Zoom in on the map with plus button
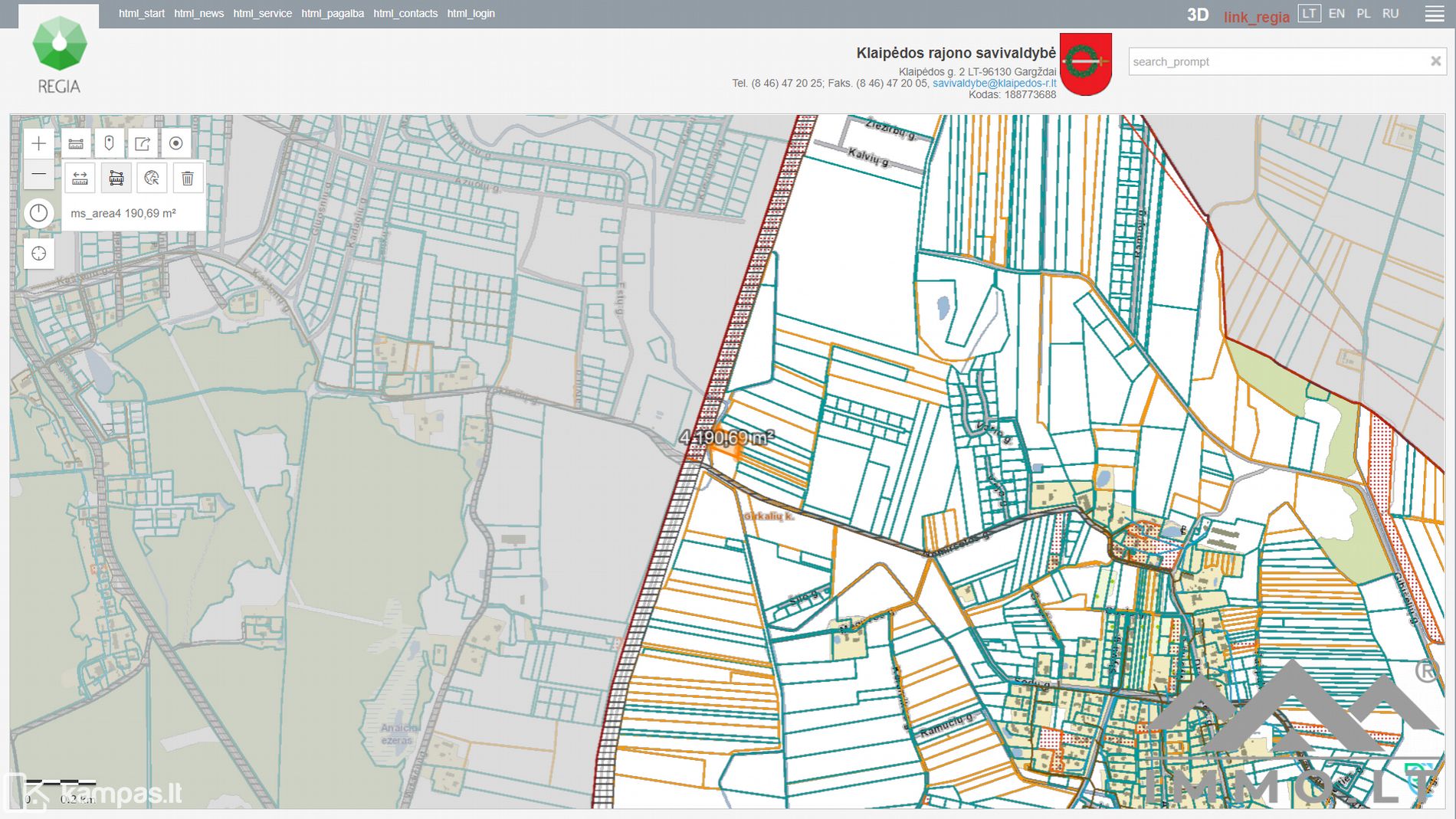 [38, 143]
